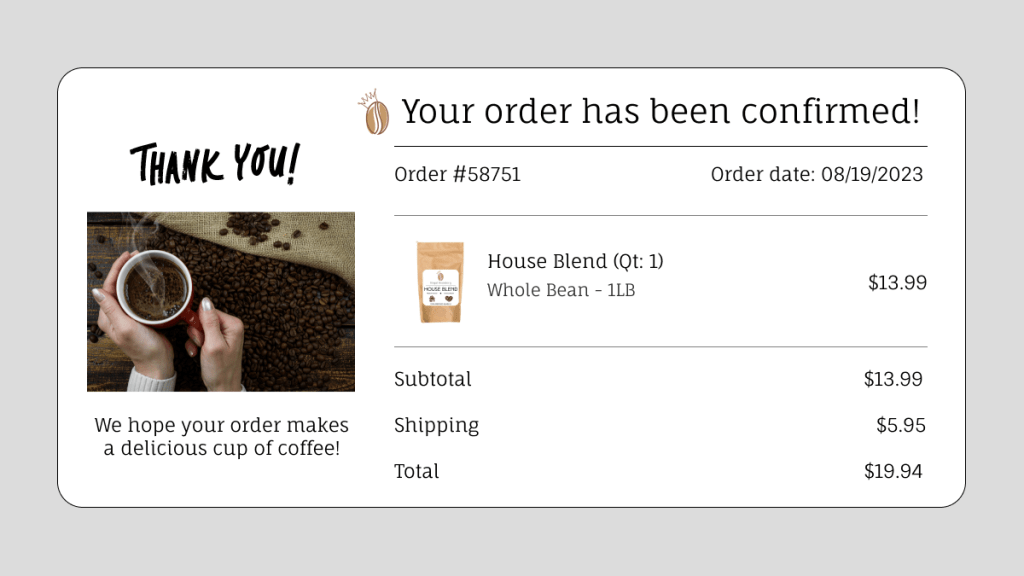Image resolution: width=1024 pixels, height=576 pixels.
Task: Select the subtotal amount next to Subtotal
Action: coord(893,380)
